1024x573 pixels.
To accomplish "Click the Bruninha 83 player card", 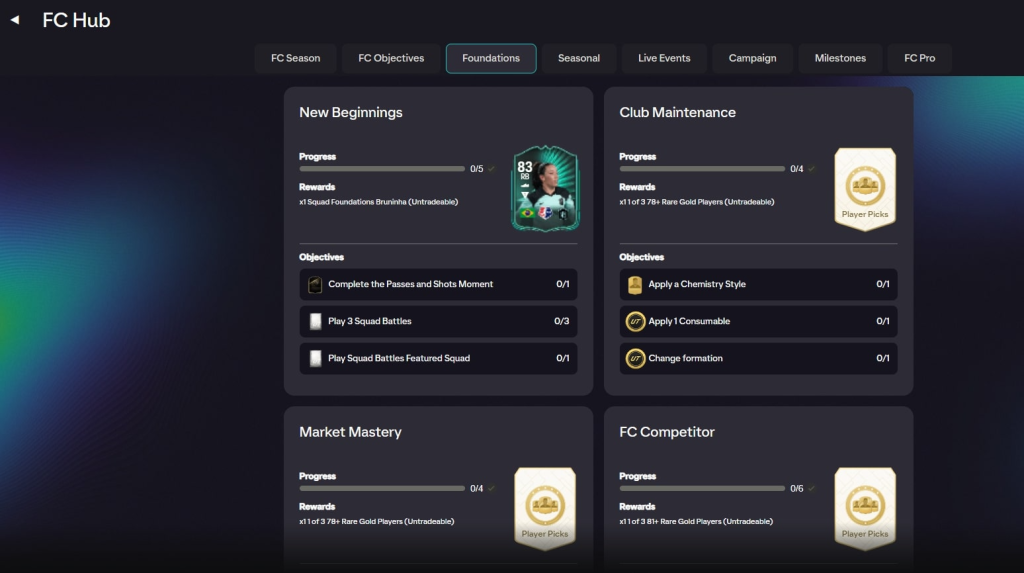I will tap(545, 189).
